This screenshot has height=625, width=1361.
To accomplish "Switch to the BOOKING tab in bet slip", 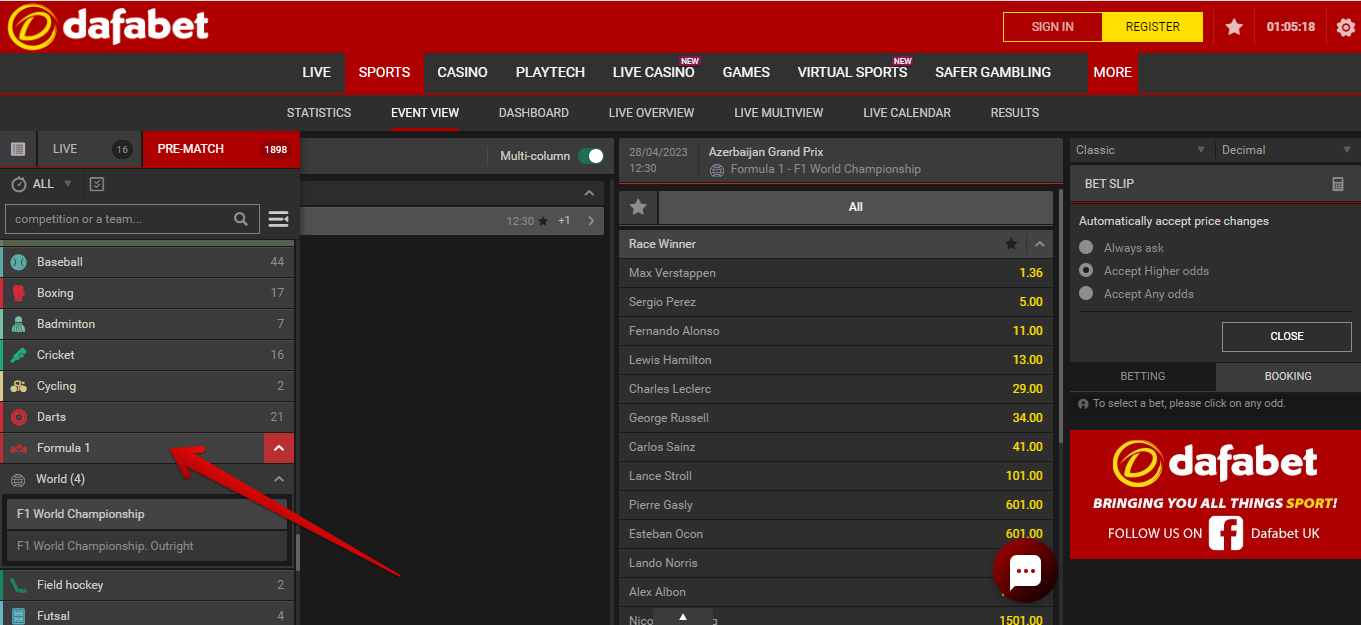I will [1288, 376].
